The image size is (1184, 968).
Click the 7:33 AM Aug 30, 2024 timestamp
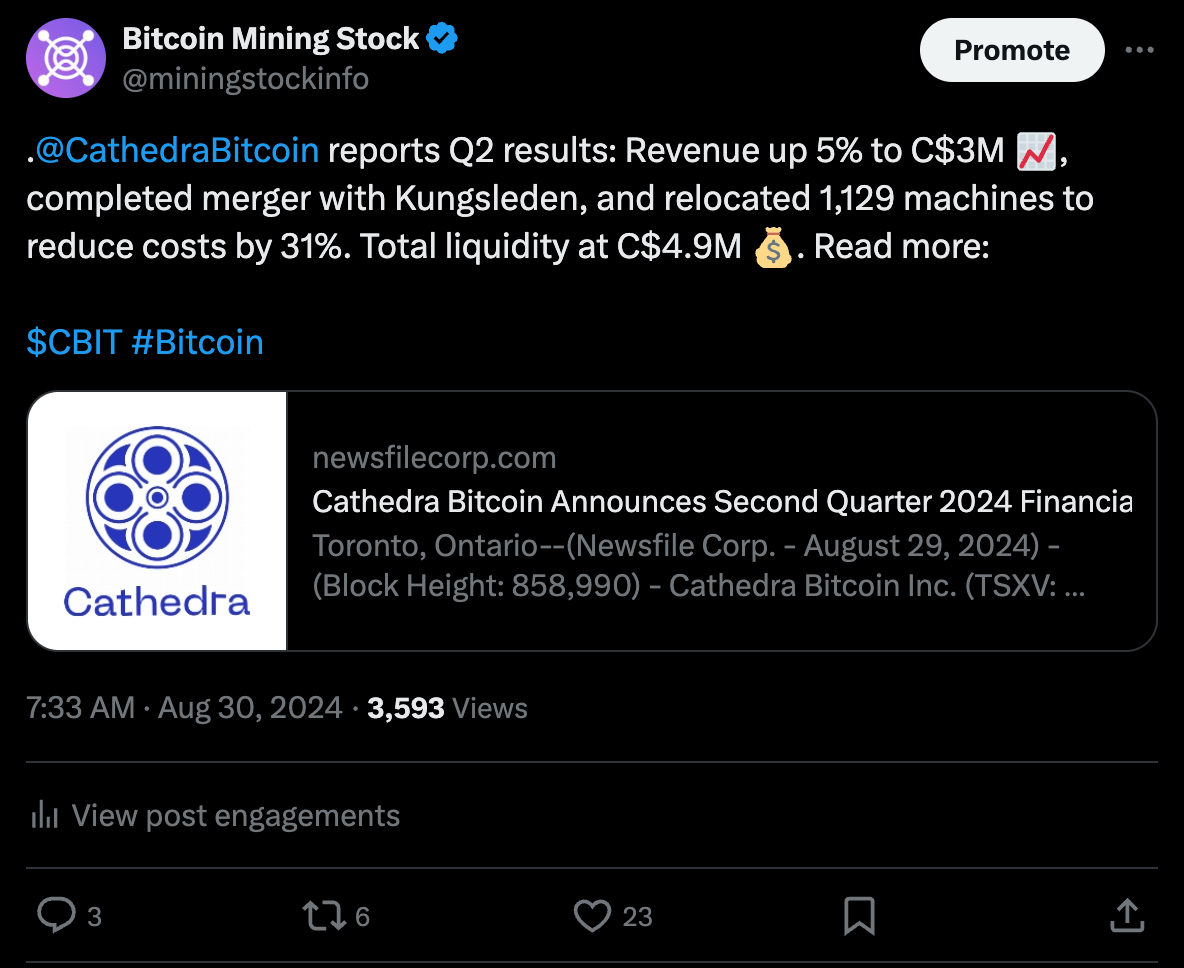pos(185,708)
